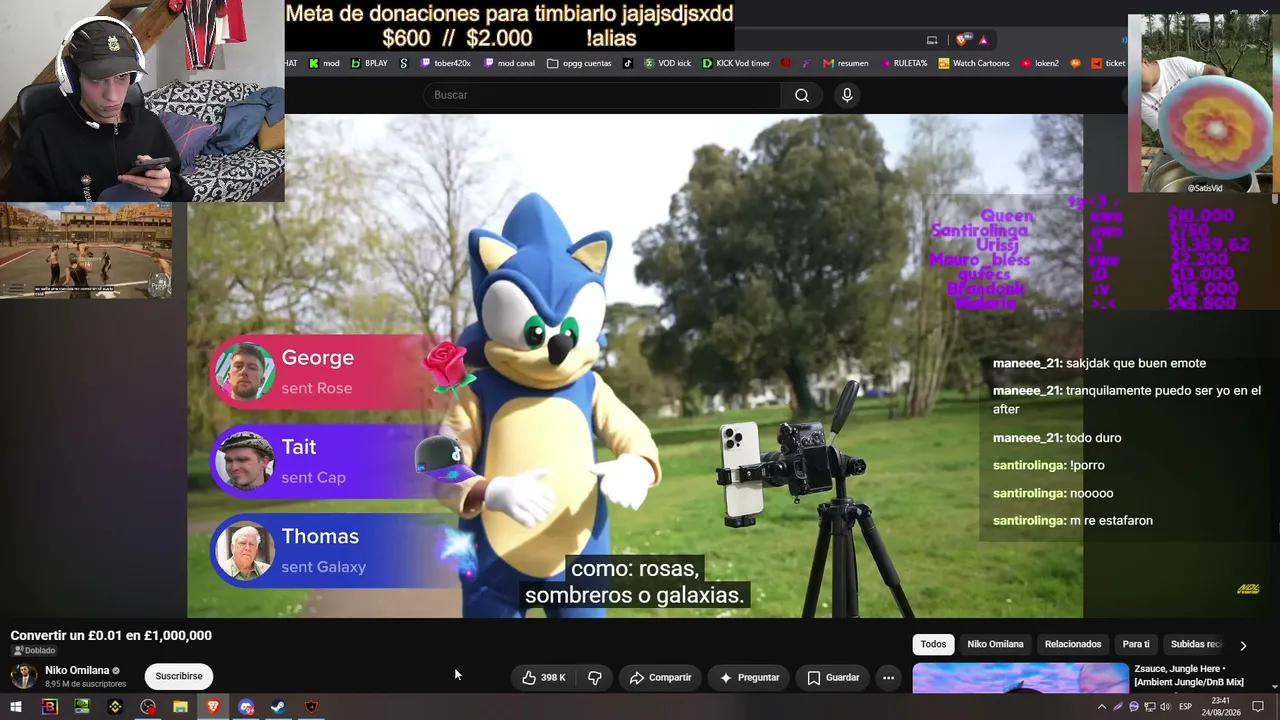Open the taskbar clock and calendar

click(x=1221, y=707)
